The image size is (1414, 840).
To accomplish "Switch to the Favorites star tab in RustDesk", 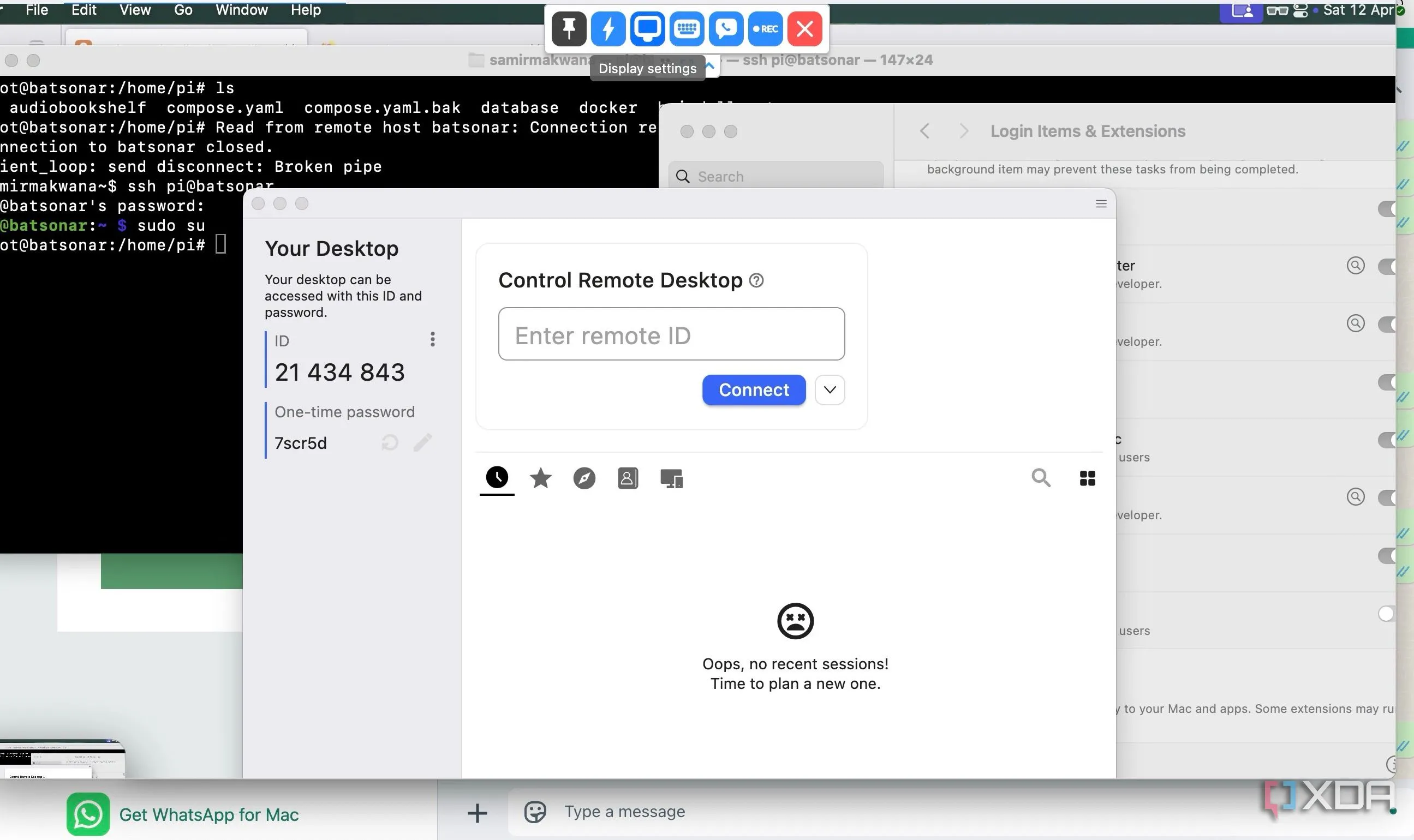I will (x=540, y=478).
